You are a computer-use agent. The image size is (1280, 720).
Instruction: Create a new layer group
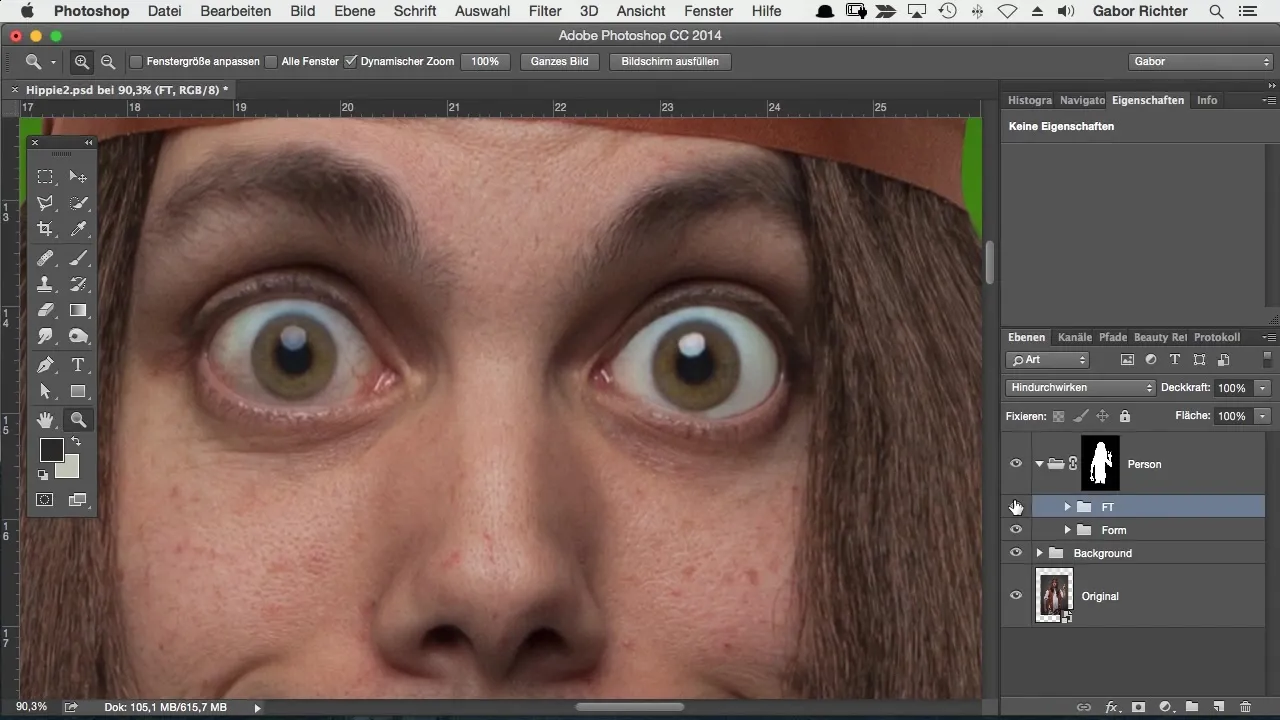pyautogui.click(x=1192, y=707)
